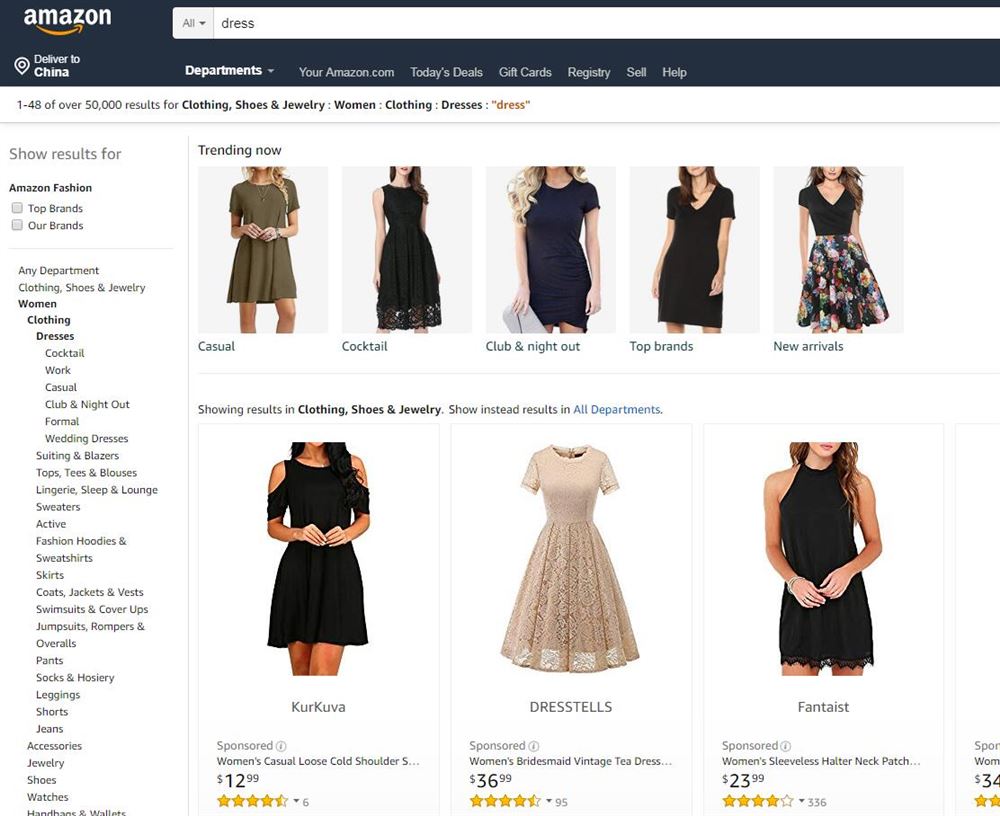The image size is (1000, 816).
Task: Click the star rating of the KurKuva dress
Action: (x=253, y=801)
